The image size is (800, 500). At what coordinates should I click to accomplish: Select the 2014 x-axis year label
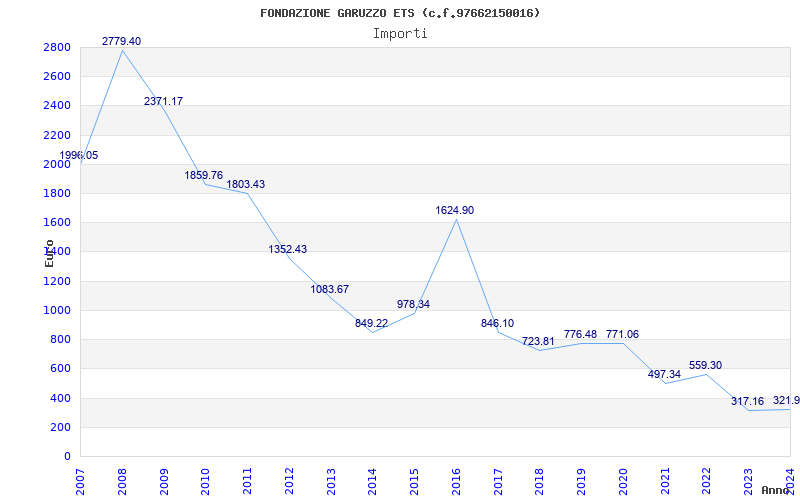pos(373,482)
